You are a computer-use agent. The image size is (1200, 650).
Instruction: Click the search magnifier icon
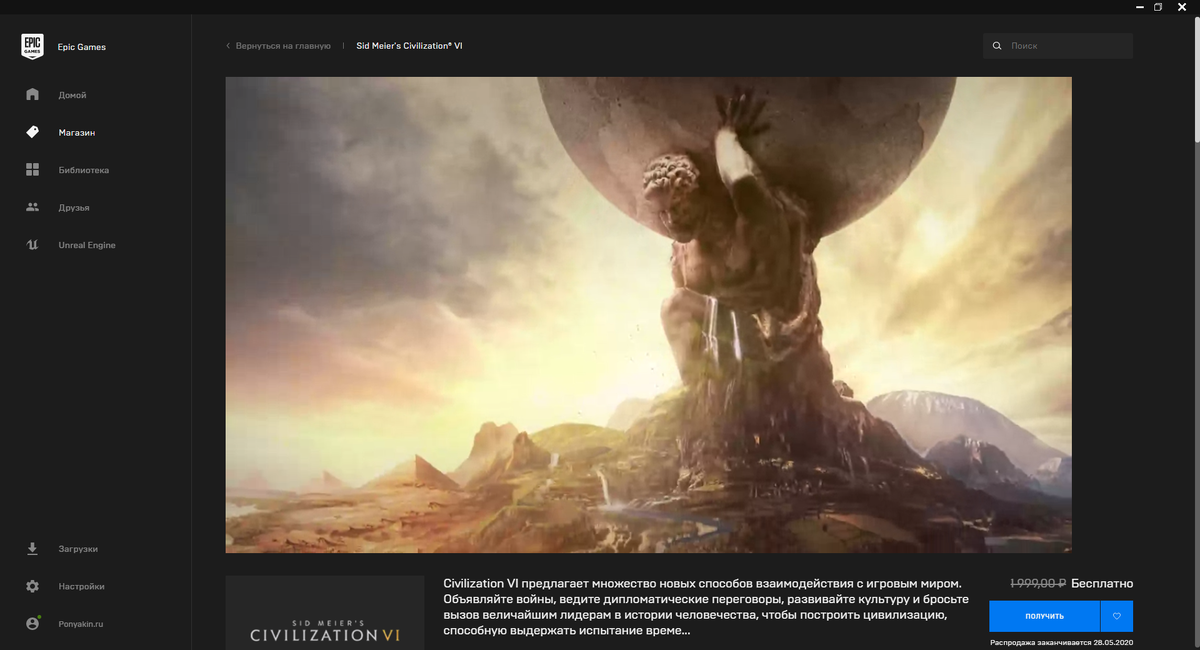point(997,46)
